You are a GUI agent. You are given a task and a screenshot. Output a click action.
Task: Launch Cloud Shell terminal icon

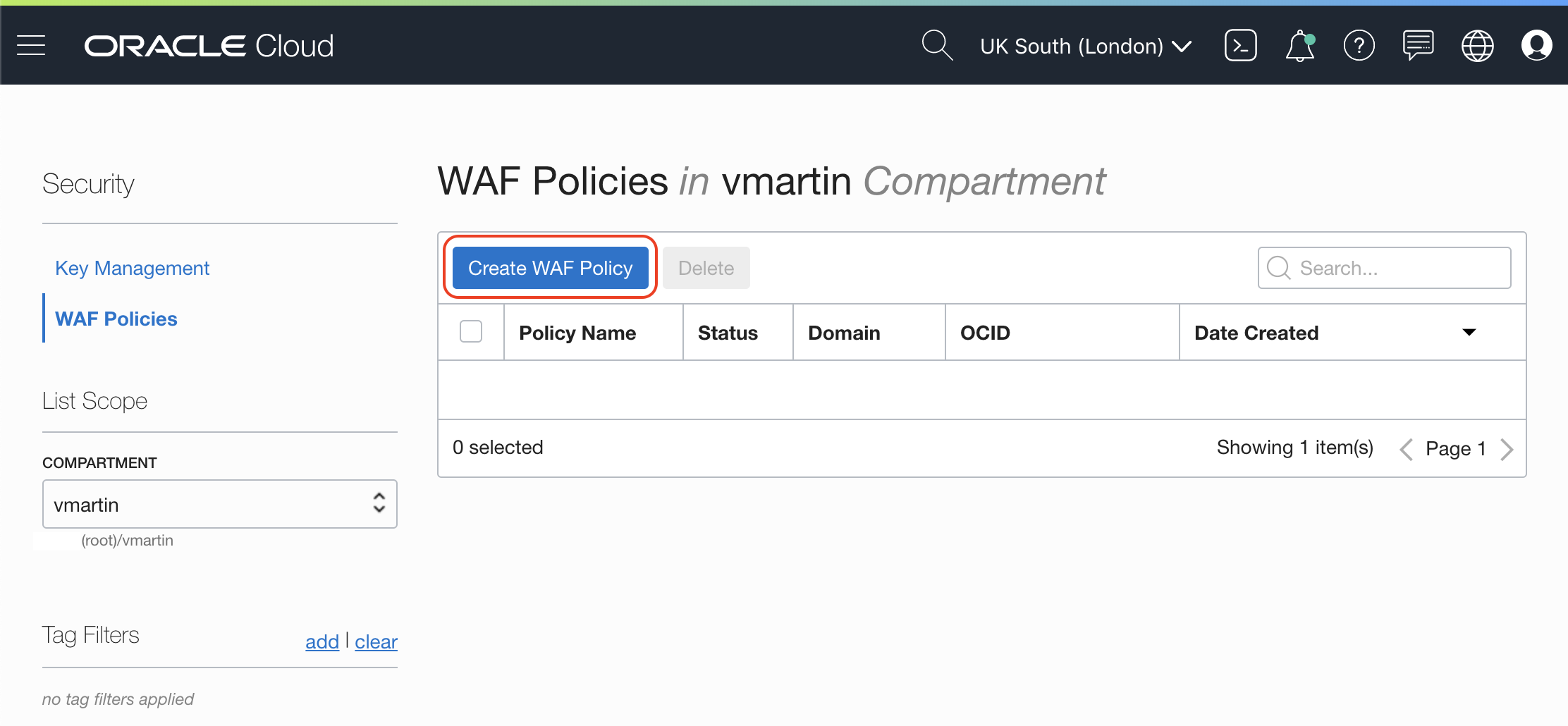click(1241, 46)
